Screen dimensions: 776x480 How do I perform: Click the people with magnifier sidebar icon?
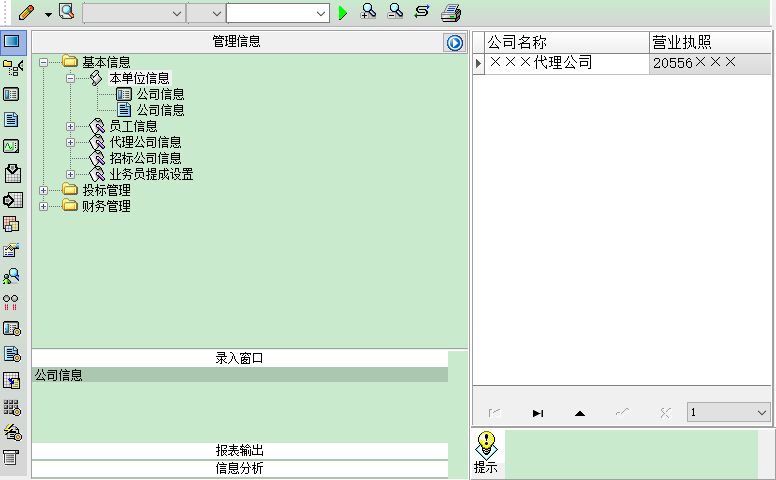tap(11, 276)
